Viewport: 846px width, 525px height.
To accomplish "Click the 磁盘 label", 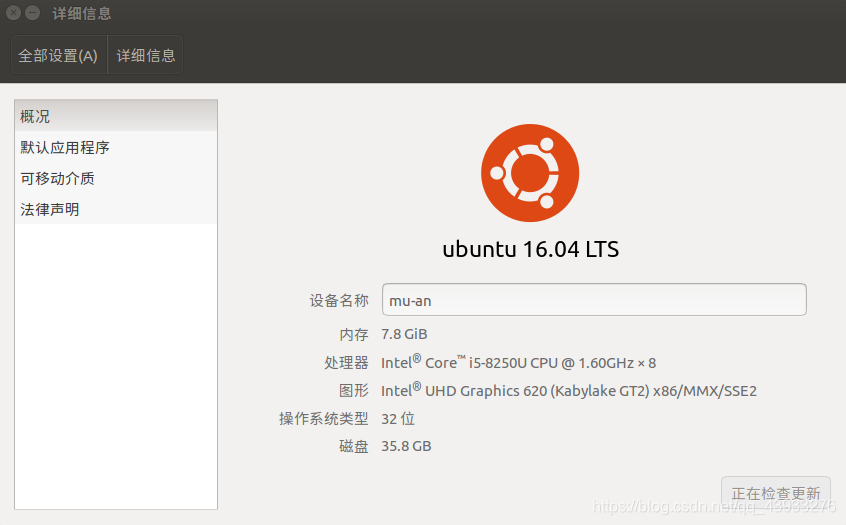I will click(354, 446).
